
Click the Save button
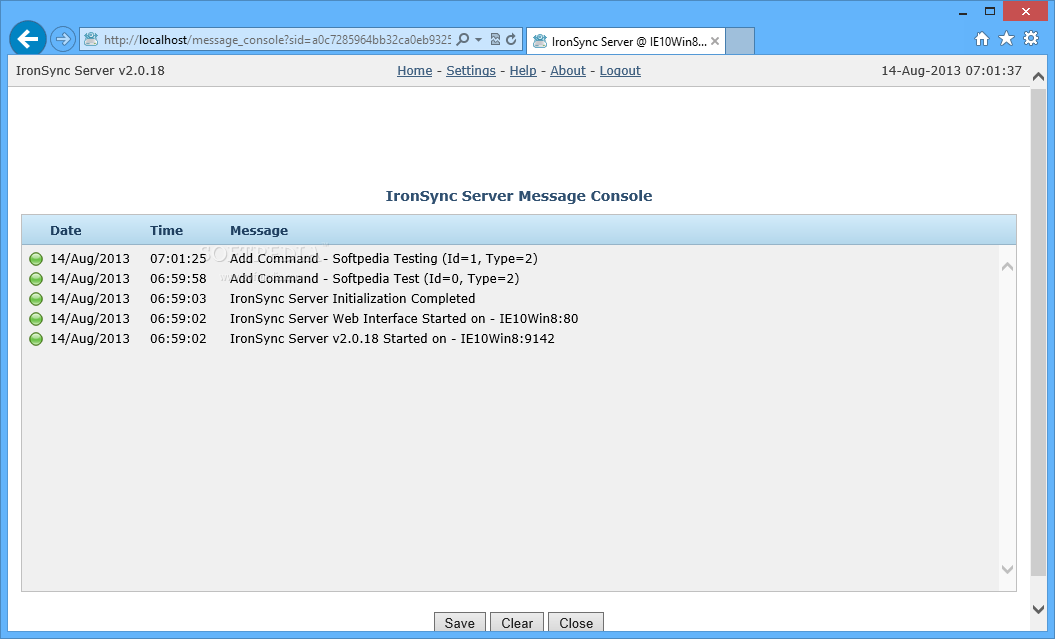click(x=460, y=623)
